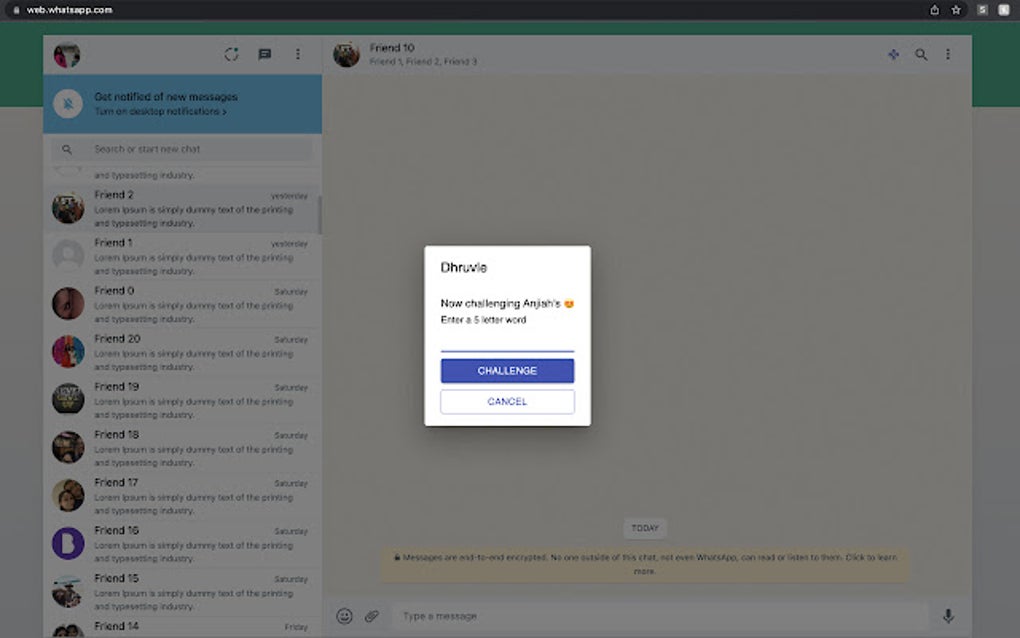Cancel the Dhruvle challenge dialog
The image size is (1020, 638).
[x=507, y=401]
